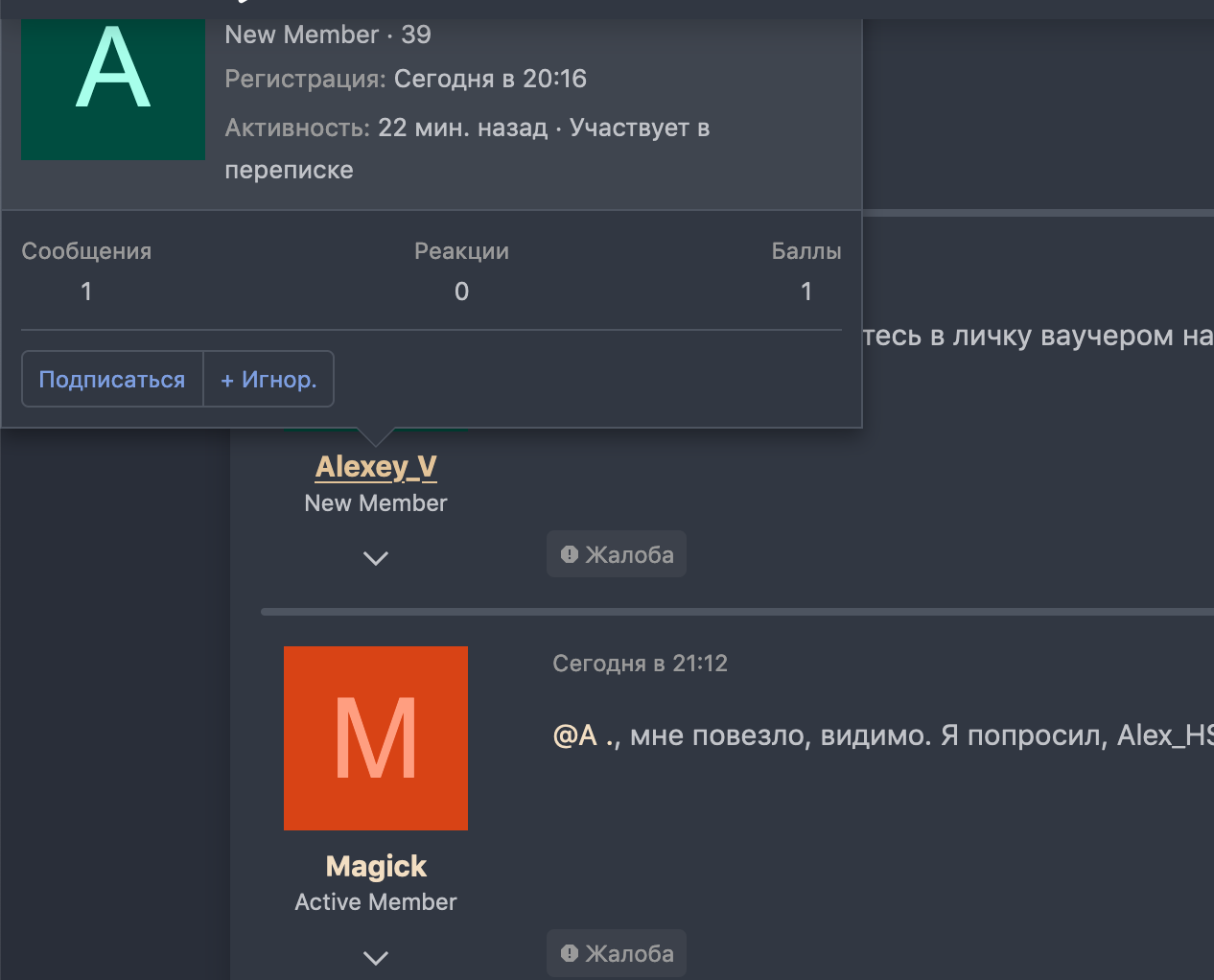Click Magick's orange "M" avatar

(x=376, y=737)
